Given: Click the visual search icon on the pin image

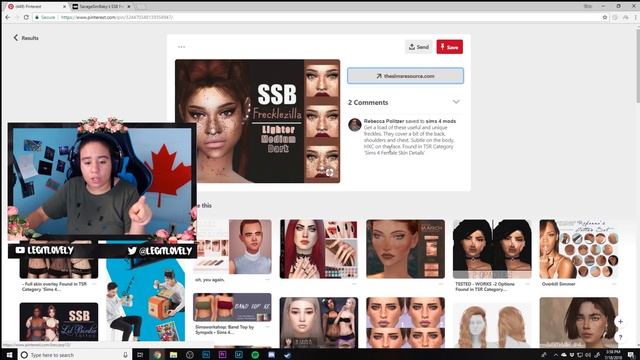Looking at the screenshot, I should coord(329,173).
